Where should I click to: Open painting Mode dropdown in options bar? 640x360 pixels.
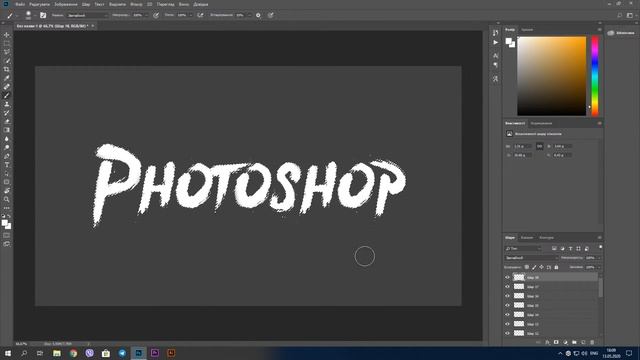87,15
